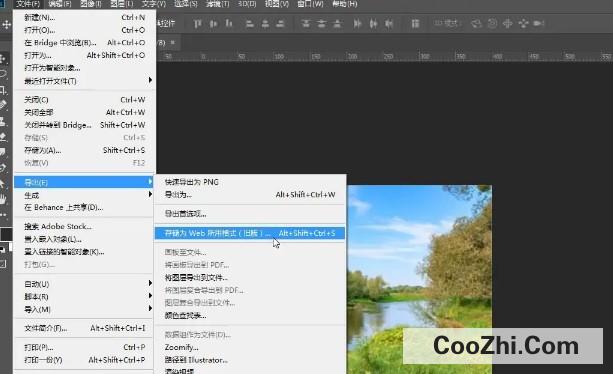Image resolution: width=613 pixels, height=374 pixels.
Task: Choose 存储为(A)... in the File menu
Action: [84, 150]
